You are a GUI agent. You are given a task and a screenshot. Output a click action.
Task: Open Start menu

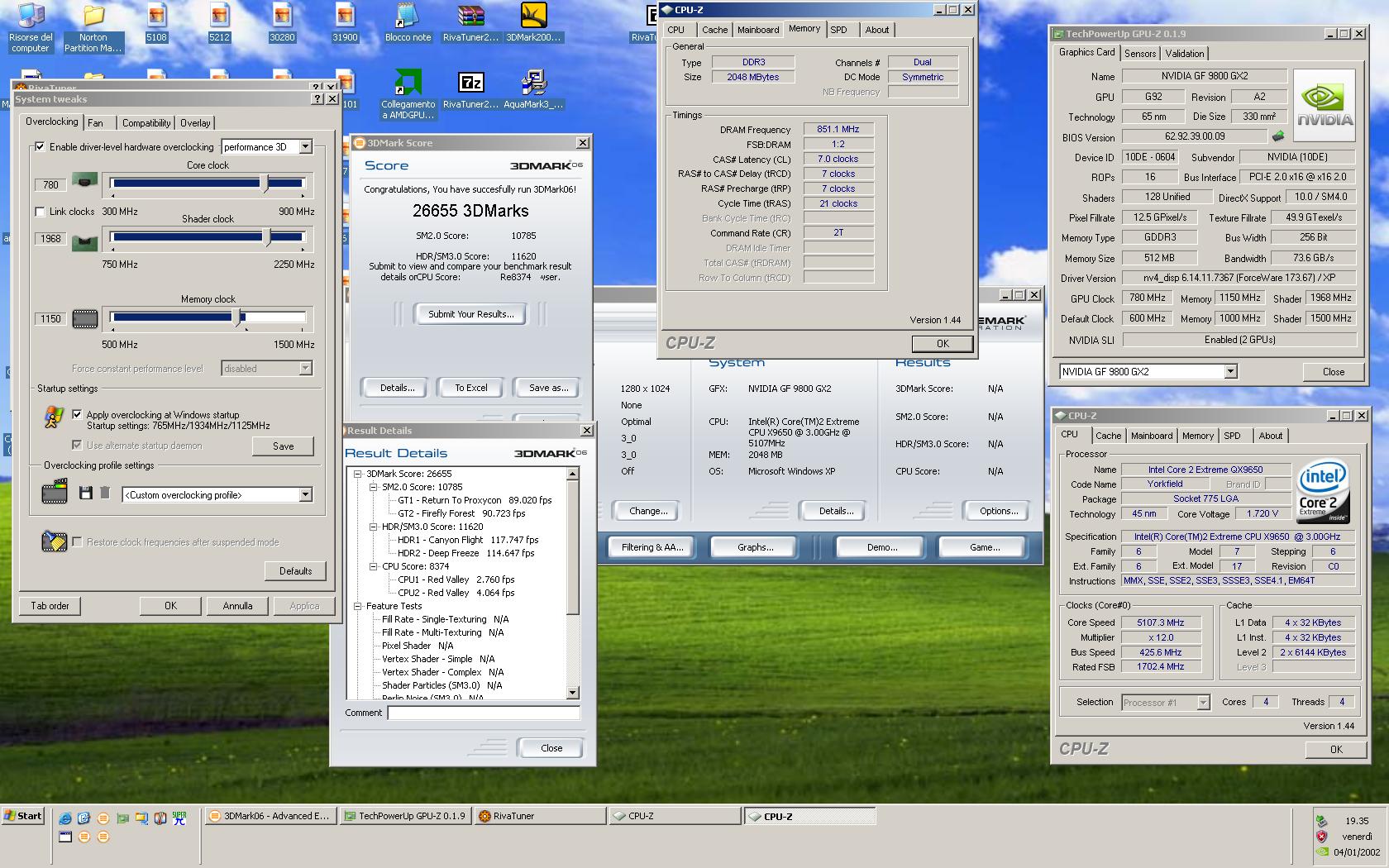[x=22, y=816]
